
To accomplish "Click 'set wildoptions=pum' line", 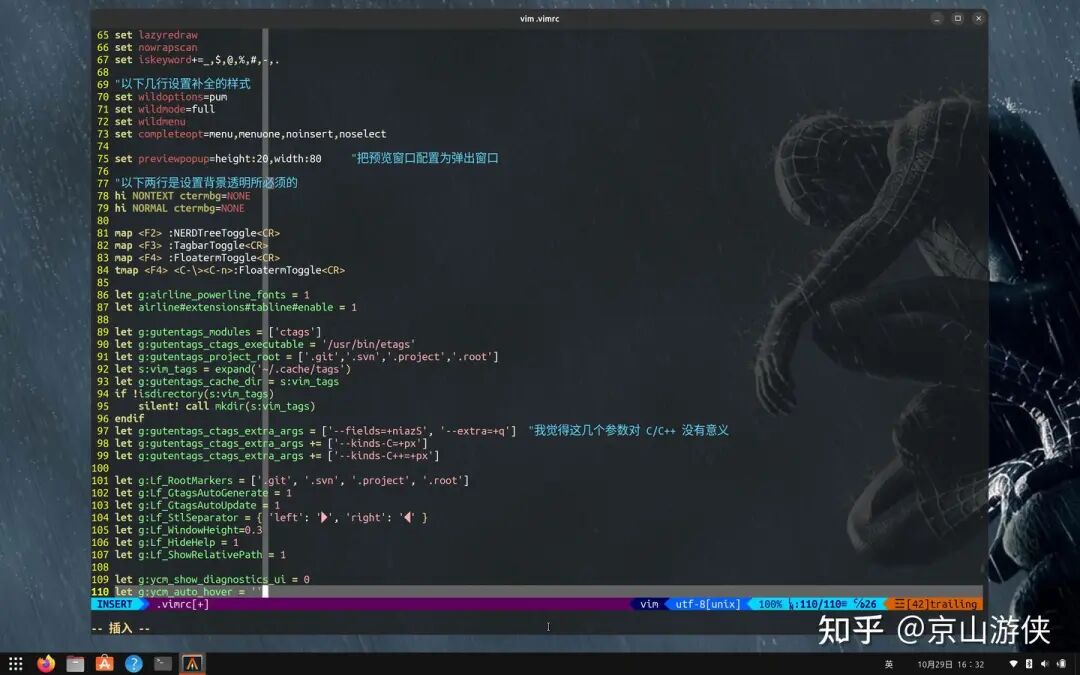I will click(171, 97).
